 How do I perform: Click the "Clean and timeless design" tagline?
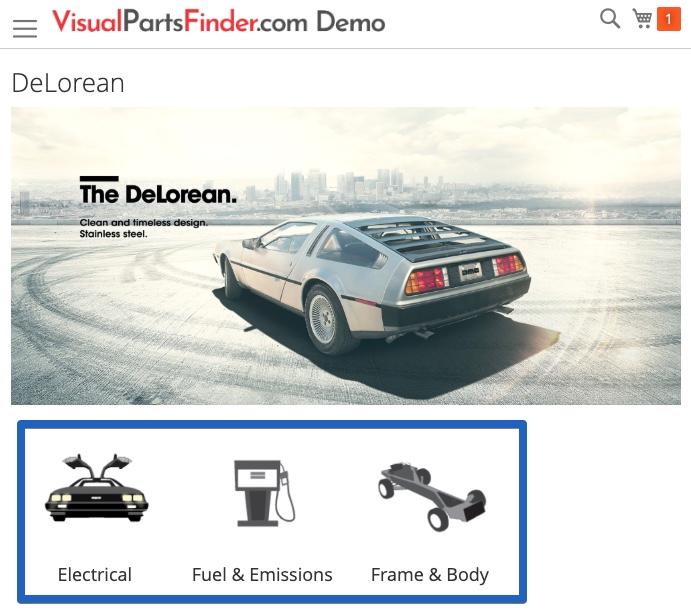click(x=143, y=222)
